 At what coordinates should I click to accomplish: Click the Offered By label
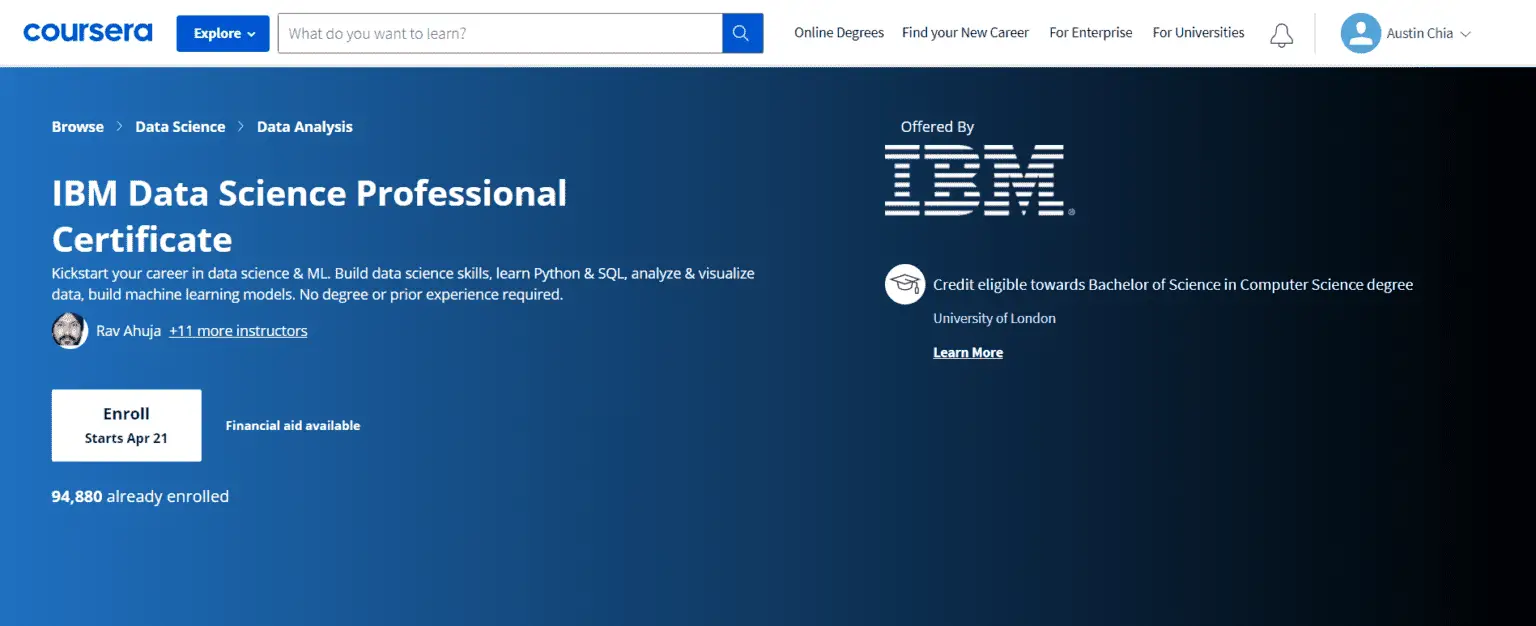tap(937, 127)
